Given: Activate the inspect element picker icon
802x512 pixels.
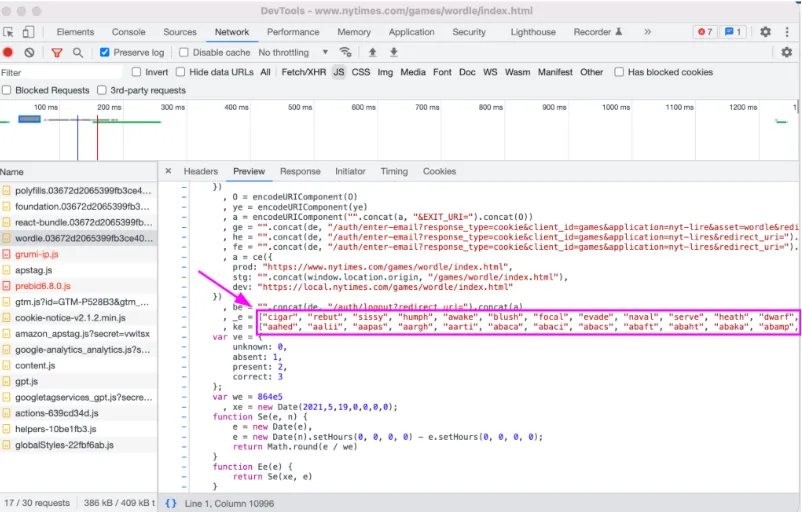Looking at the screenshot, I should [9, 32].
